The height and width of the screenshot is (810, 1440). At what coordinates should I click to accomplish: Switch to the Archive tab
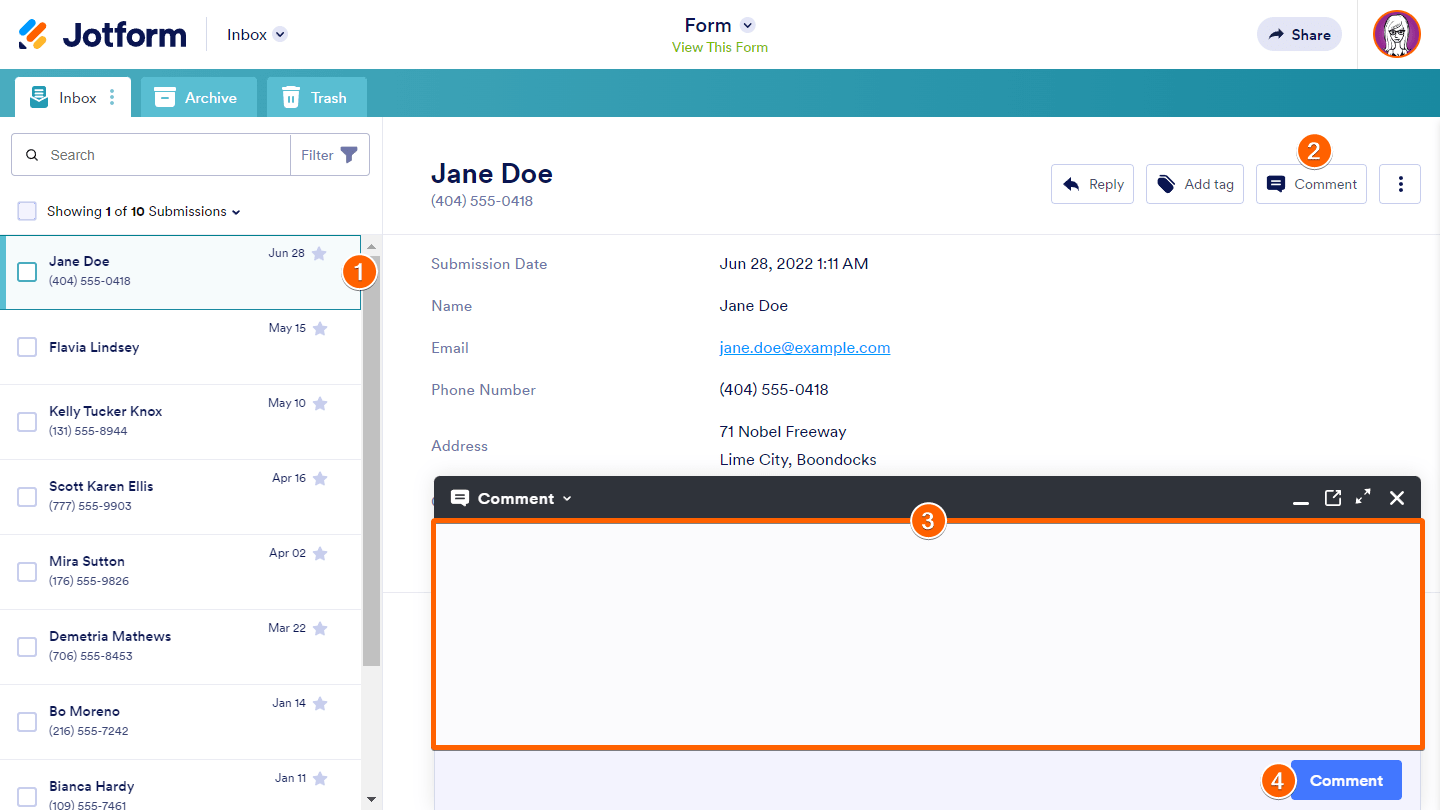[x=197, y=97]
